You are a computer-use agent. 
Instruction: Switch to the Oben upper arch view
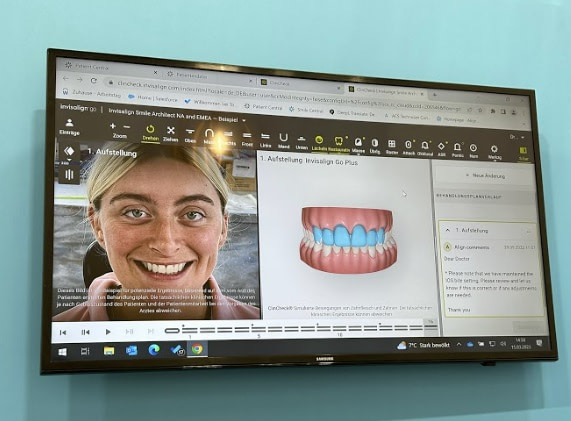[x=190, y=135]
